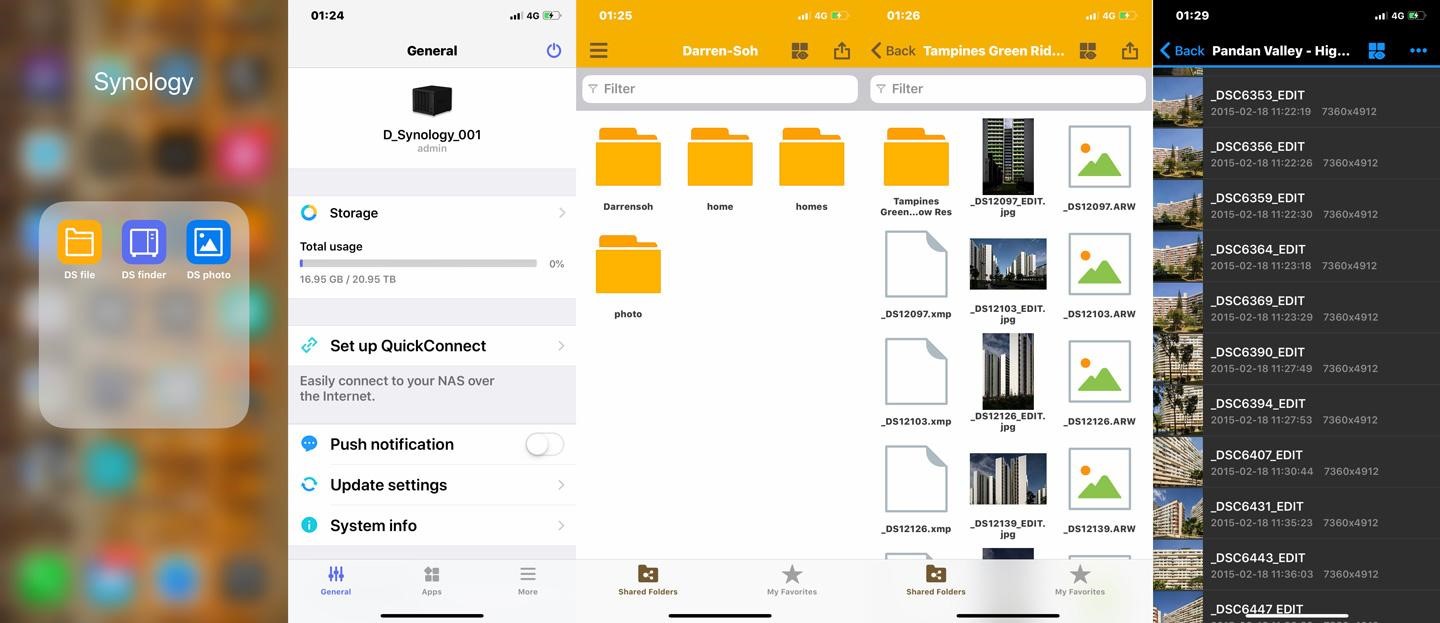
Task: Expand the Storage row chevron
Action: [x=562, y=213]
